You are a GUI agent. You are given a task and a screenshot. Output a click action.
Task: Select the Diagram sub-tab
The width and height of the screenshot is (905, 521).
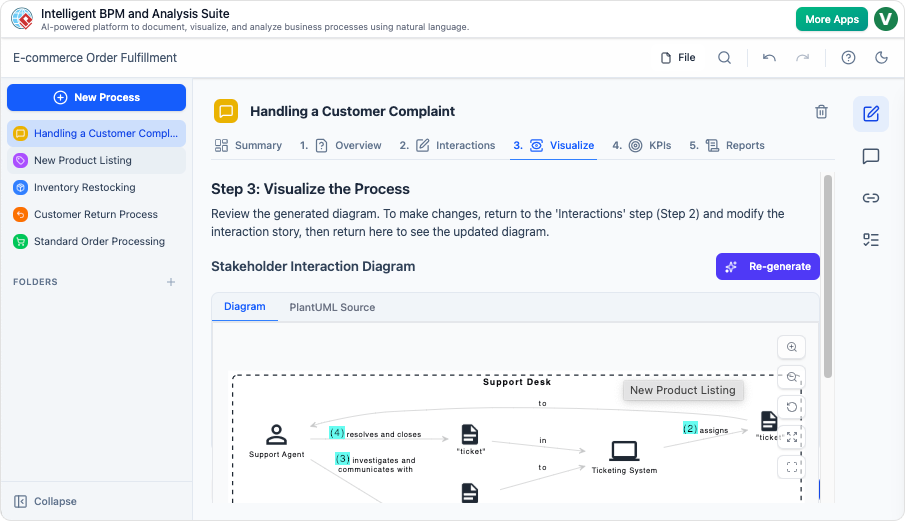[245, 307]
